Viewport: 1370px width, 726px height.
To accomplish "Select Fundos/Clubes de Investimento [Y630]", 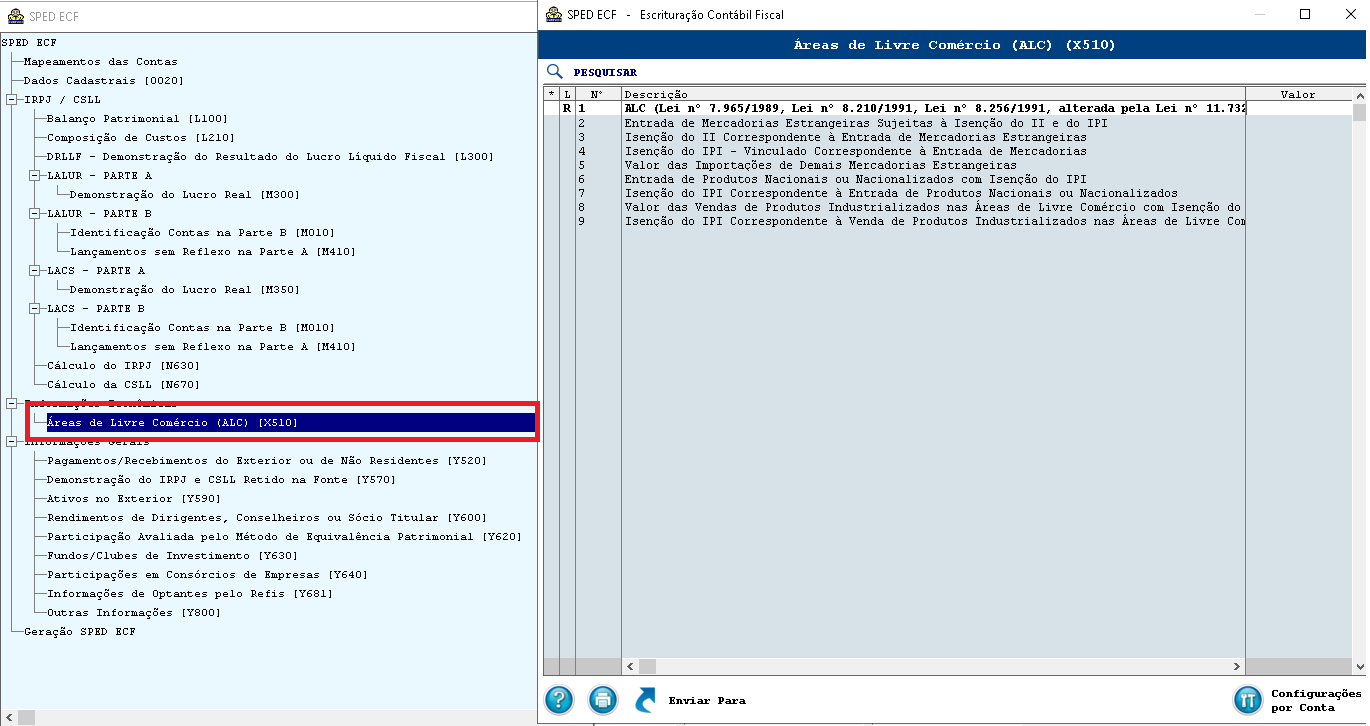I will point(172,555).
